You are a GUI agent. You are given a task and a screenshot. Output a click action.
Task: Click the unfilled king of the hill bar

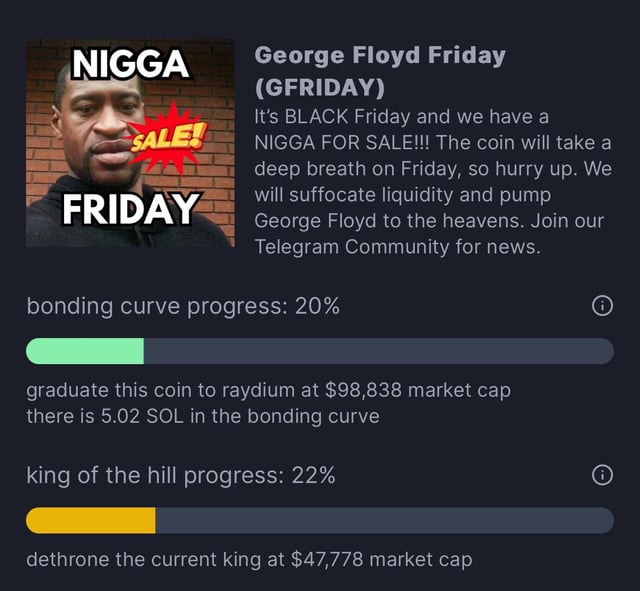pyautogui.click(x=384, y=520)
